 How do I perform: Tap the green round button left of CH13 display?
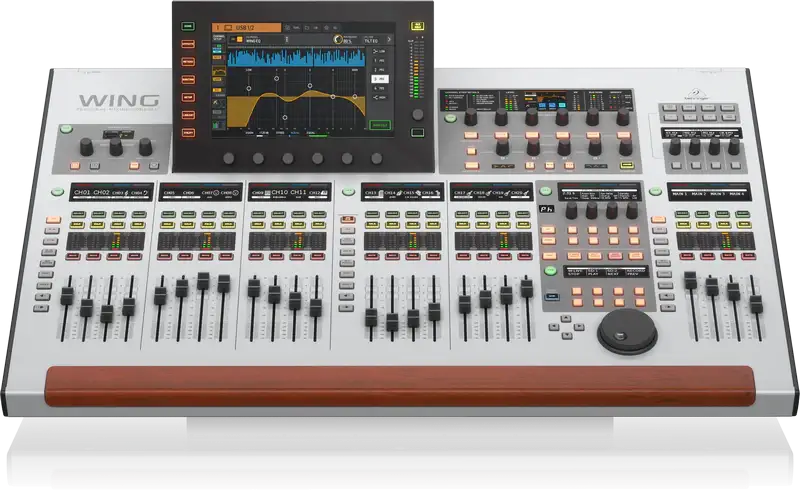(x=348, y=192)
